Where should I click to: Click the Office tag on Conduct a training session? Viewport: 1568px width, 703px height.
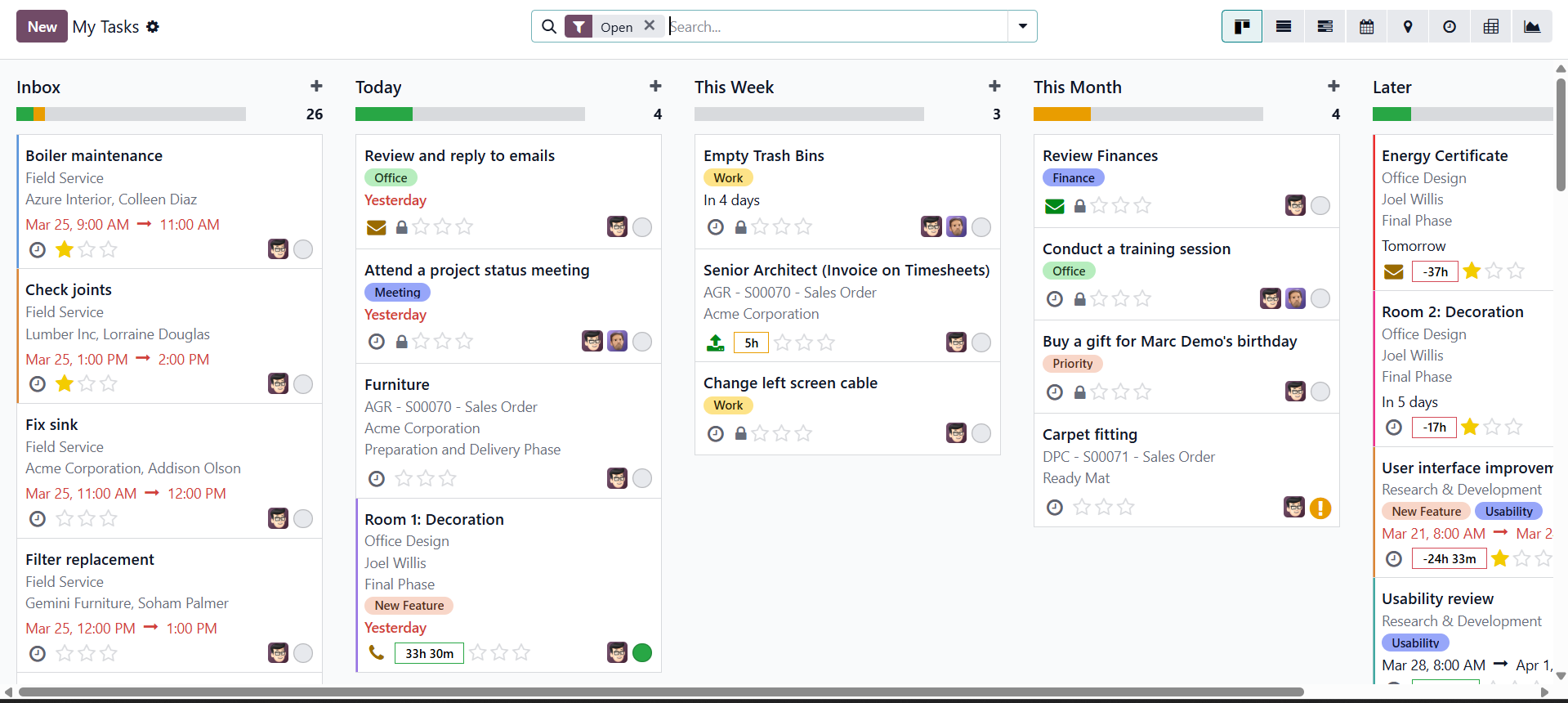coord(1069,271)
